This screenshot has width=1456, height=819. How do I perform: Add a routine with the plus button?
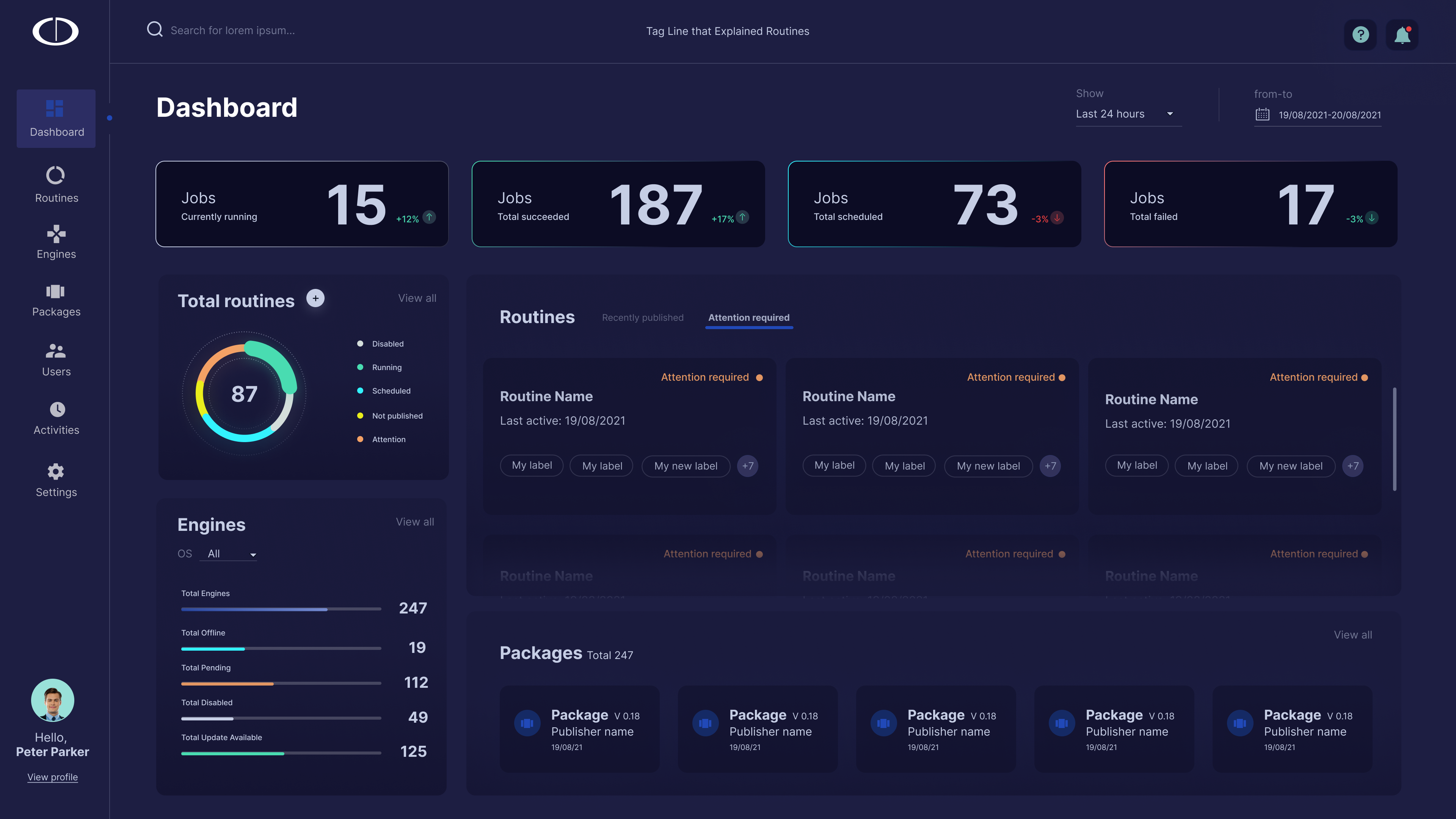(x=315, y=298)
